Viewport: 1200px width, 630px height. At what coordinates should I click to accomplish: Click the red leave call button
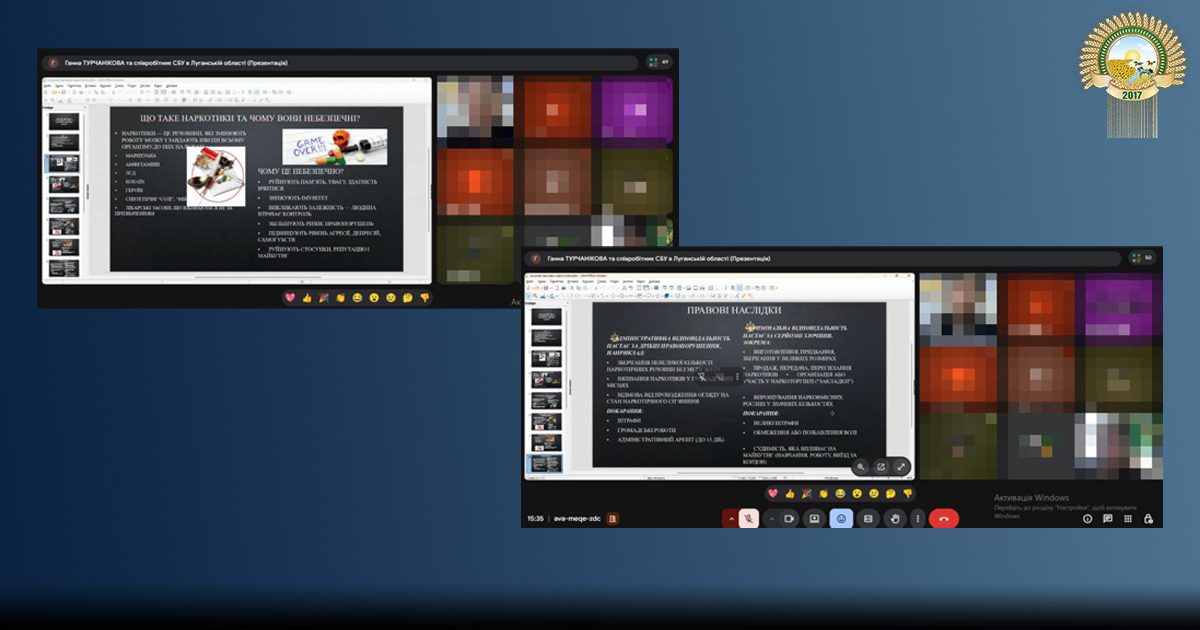tap(944, 519)
